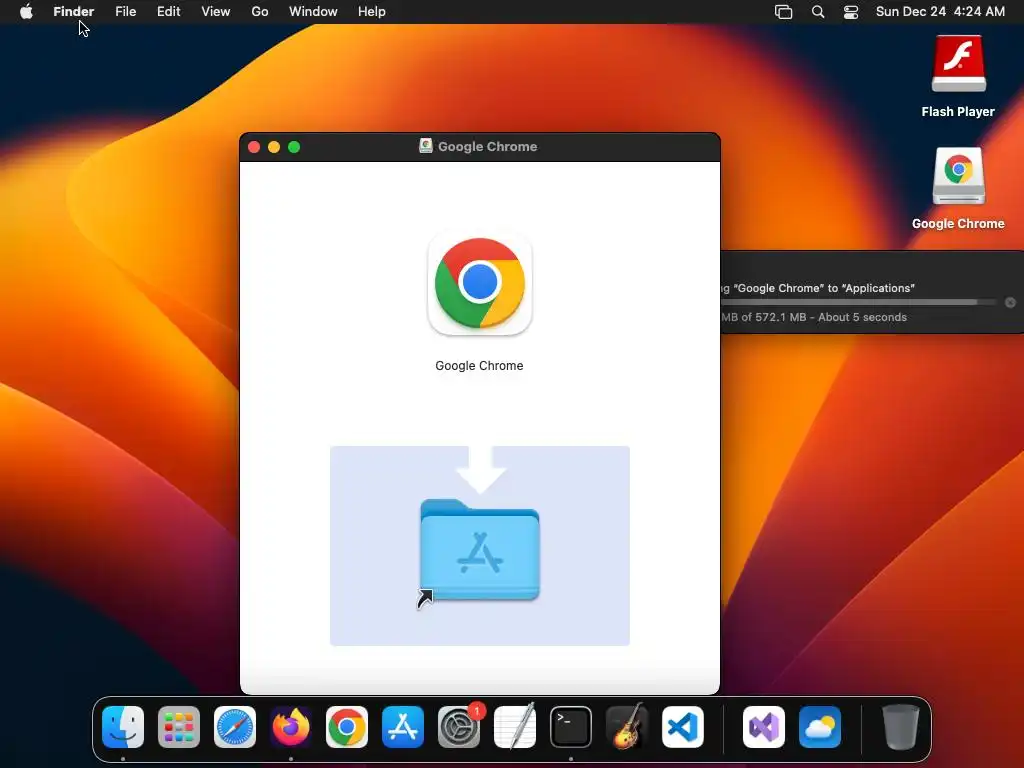1024x768 pixels.
Task: Open Visual Studio purple Dock icon
Action: point(763,727)
